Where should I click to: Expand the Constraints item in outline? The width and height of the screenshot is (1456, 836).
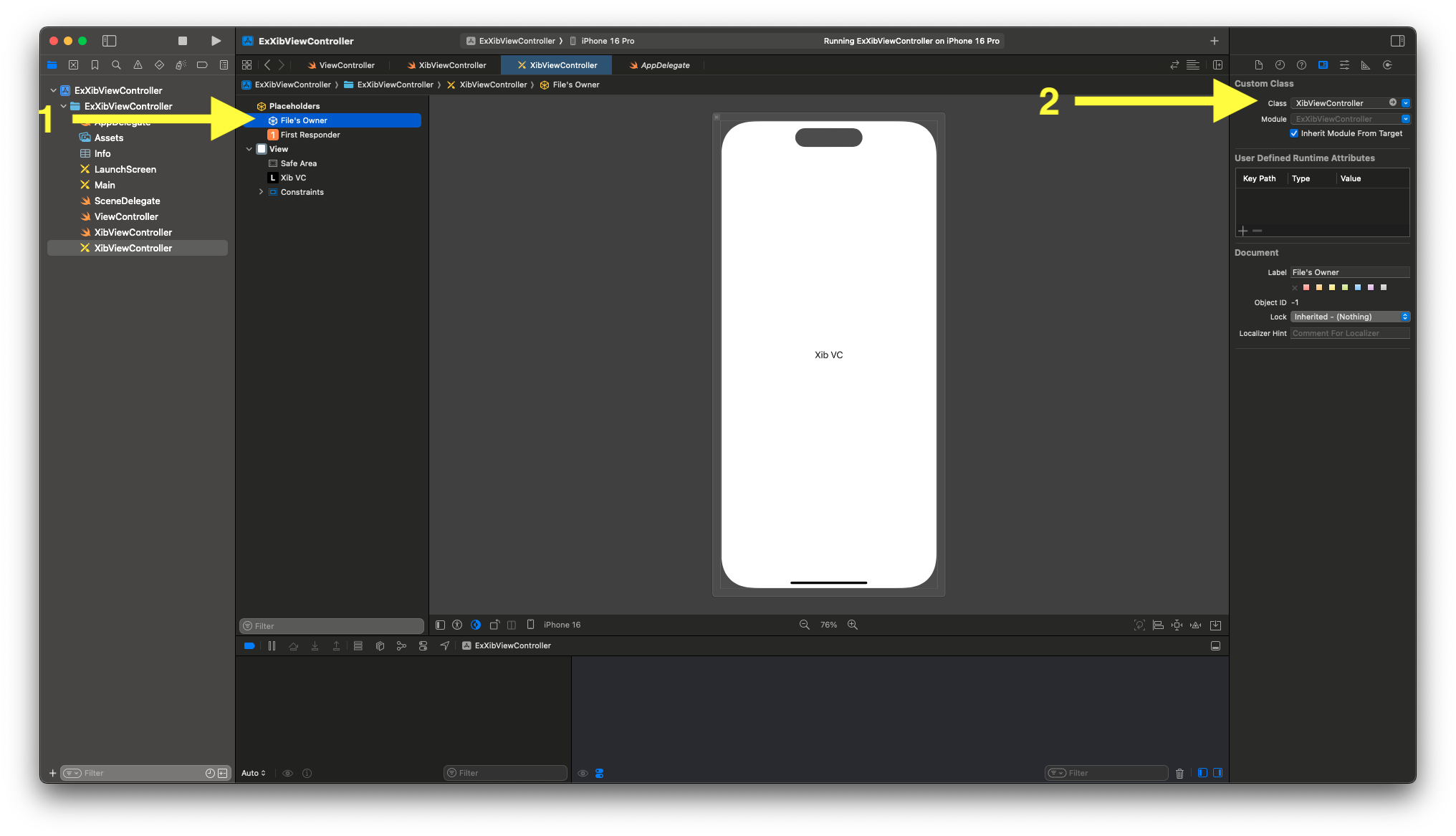click(261, 192)
